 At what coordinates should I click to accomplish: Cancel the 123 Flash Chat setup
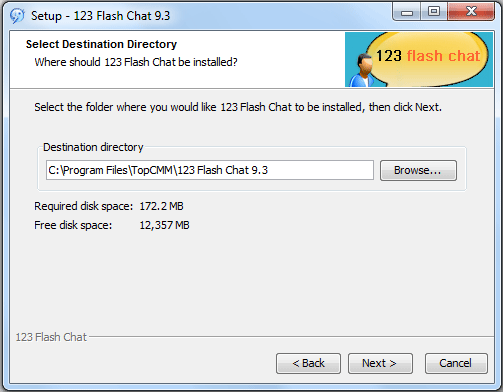pos(456,363)
